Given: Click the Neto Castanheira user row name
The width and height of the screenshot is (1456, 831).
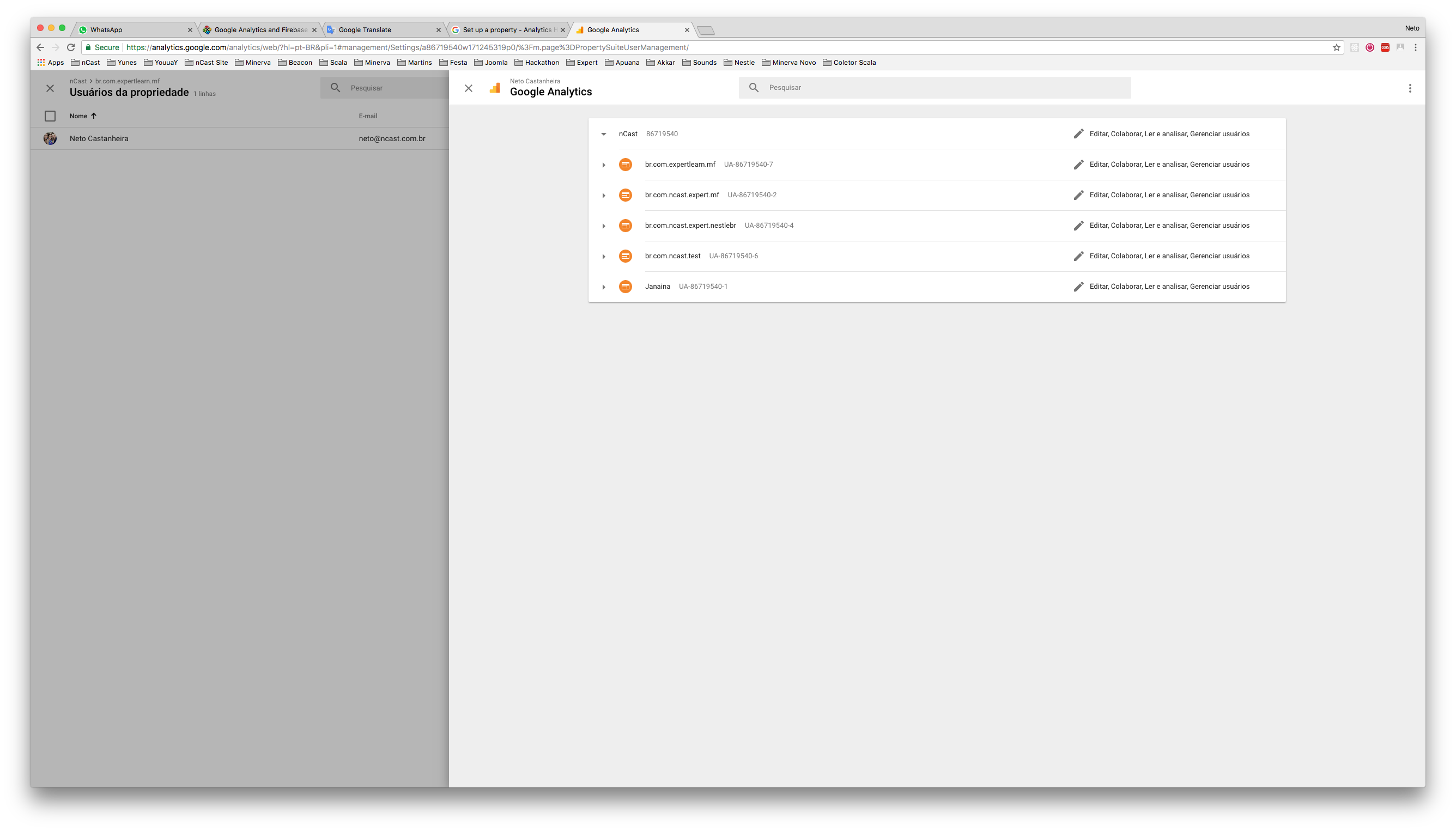Looking at the screenshot, I should point(99,138).
